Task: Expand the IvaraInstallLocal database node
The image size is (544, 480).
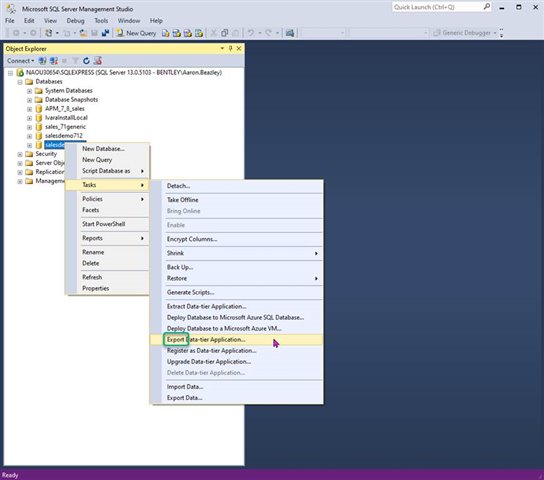Action: [x=29, y=118]
